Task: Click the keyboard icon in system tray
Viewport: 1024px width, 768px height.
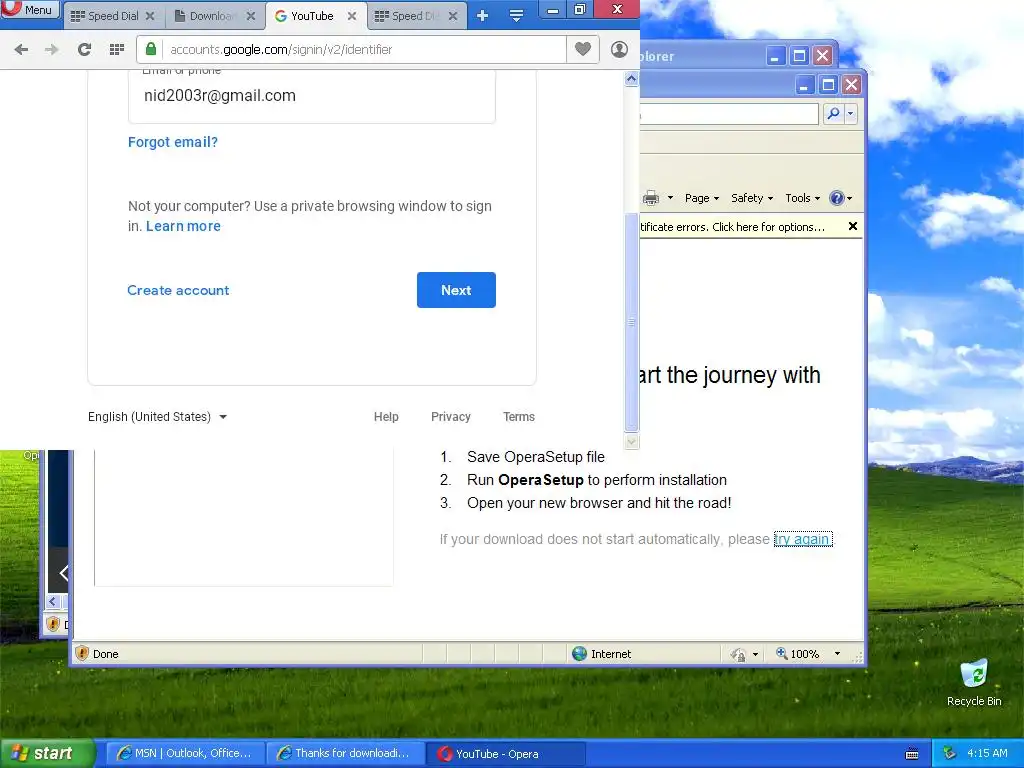Action: click(912, 754)
